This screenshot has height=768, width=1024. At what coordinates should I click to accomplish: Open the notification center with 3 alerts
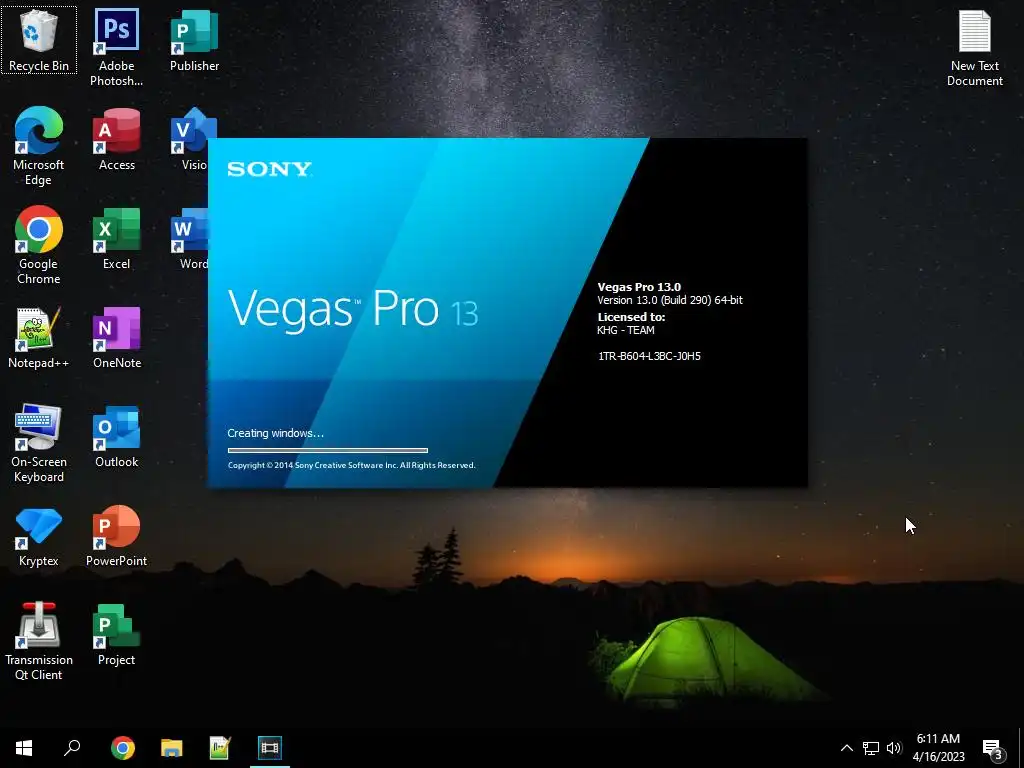tap(992, 748)
